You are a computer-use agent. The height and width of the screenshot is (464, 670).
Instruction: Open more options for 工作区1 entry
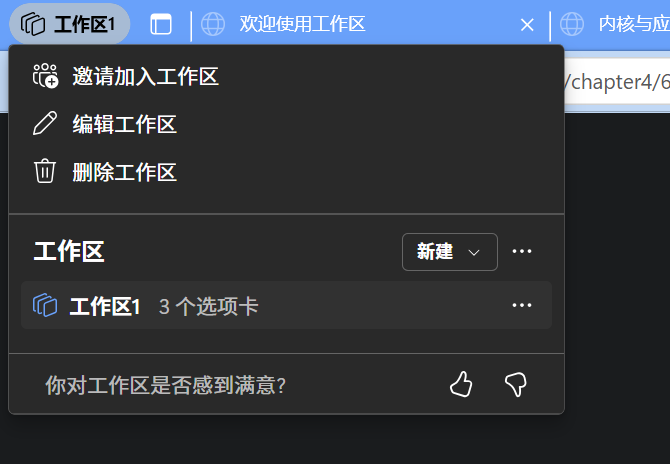click(522, 305)
